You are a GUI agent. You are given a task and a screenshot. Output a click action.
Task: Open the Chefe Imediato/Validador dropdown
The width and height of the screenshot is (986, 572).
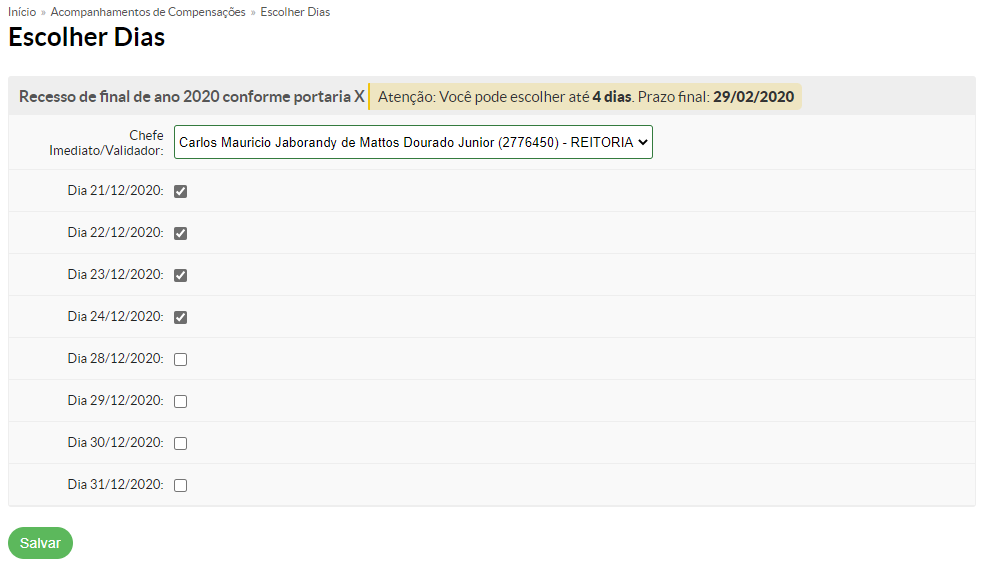tap(413, 142)
